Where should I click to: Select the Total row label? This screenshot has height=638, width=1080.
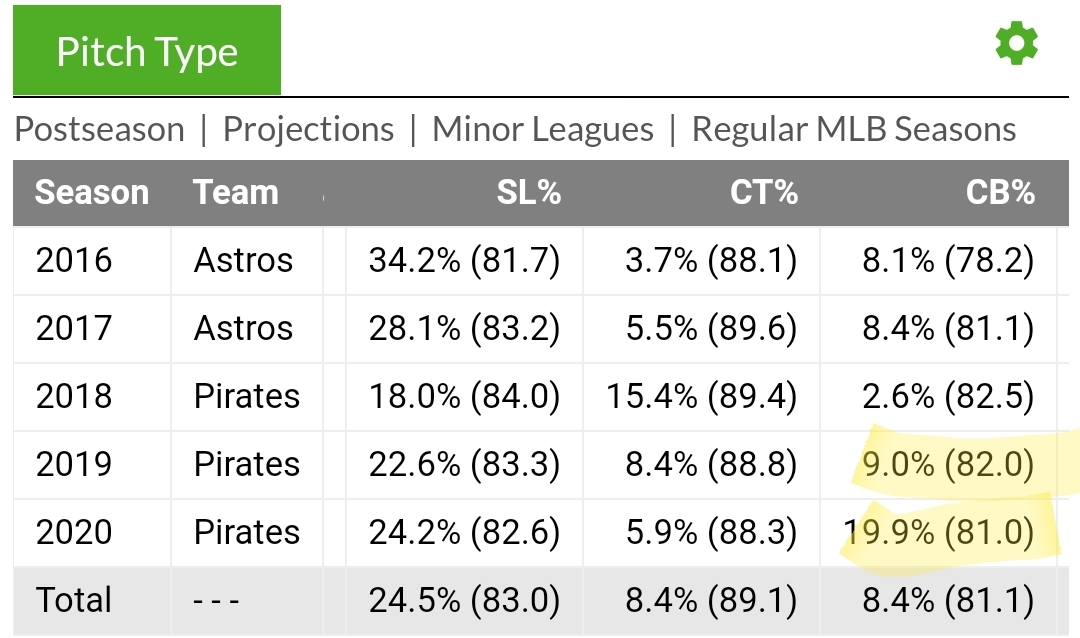point(74,600)
